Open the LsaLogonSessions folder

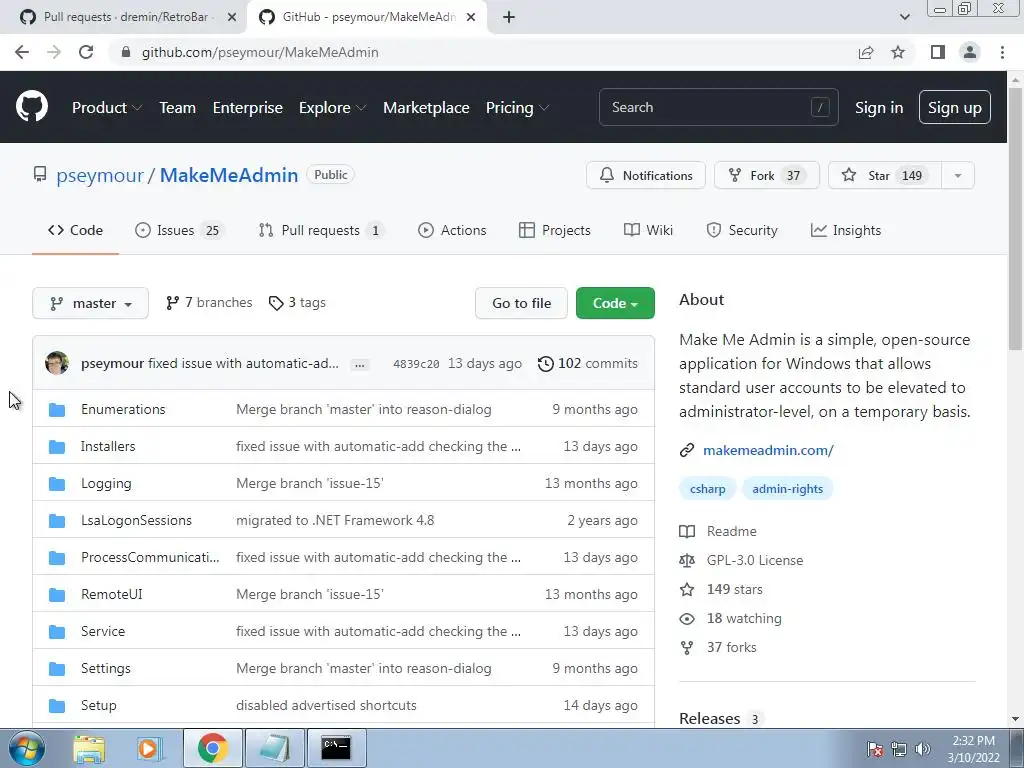(136, 520)
